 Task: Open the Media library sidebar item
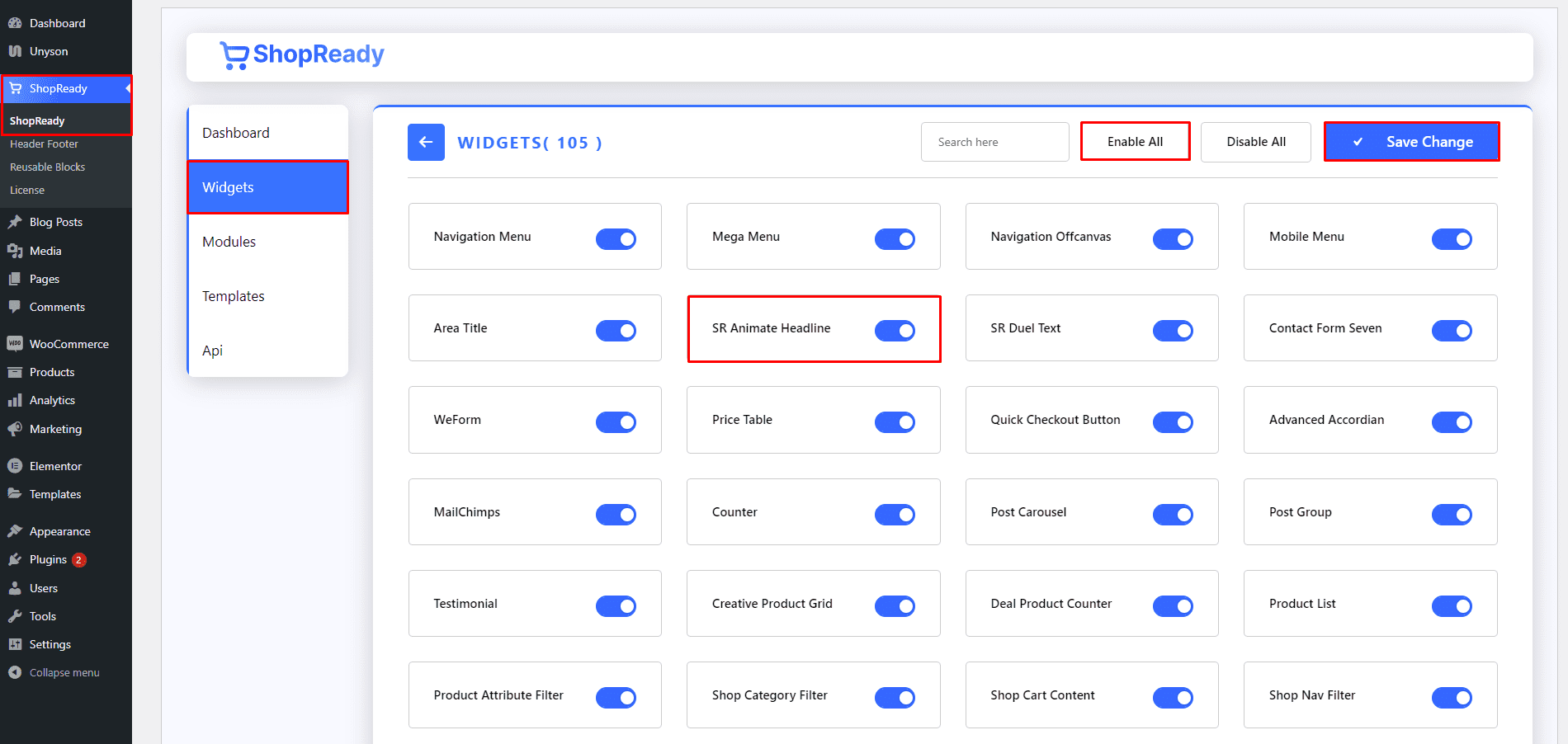[45, 251]
